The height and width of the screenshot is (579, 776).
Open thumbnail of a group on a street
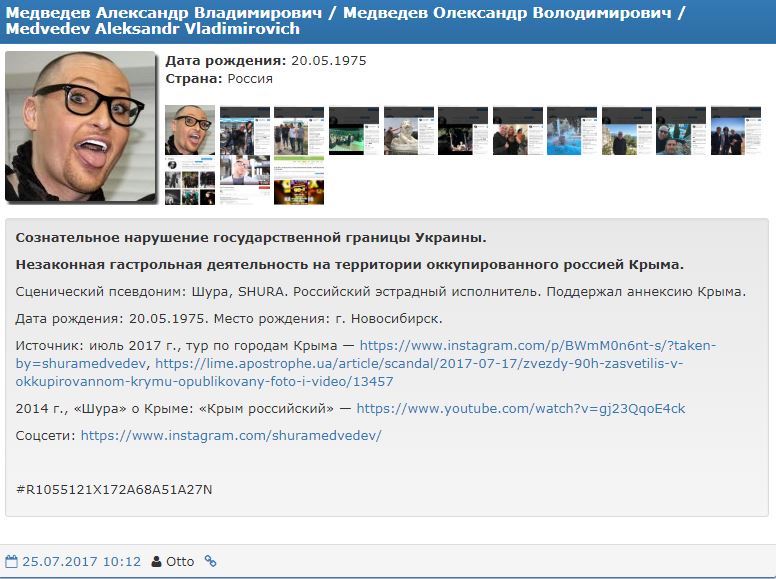pos(245,131)
